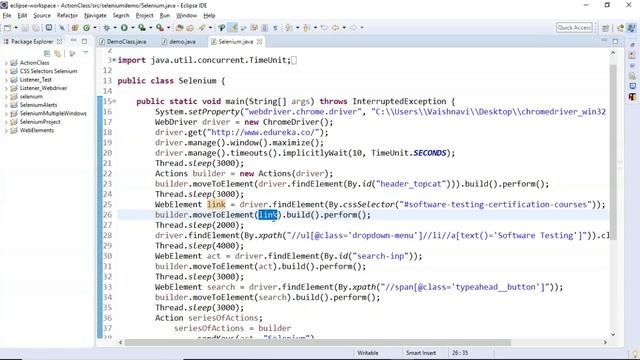Click the Smart Insert status bar entry
Screen dimensions: 640x360
tap(421, 353)
